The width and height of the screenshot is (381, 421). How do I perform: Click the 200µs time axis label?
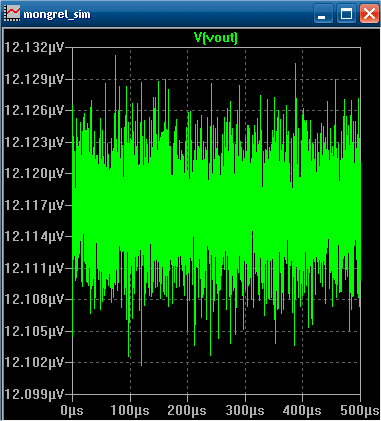point(187,411)
